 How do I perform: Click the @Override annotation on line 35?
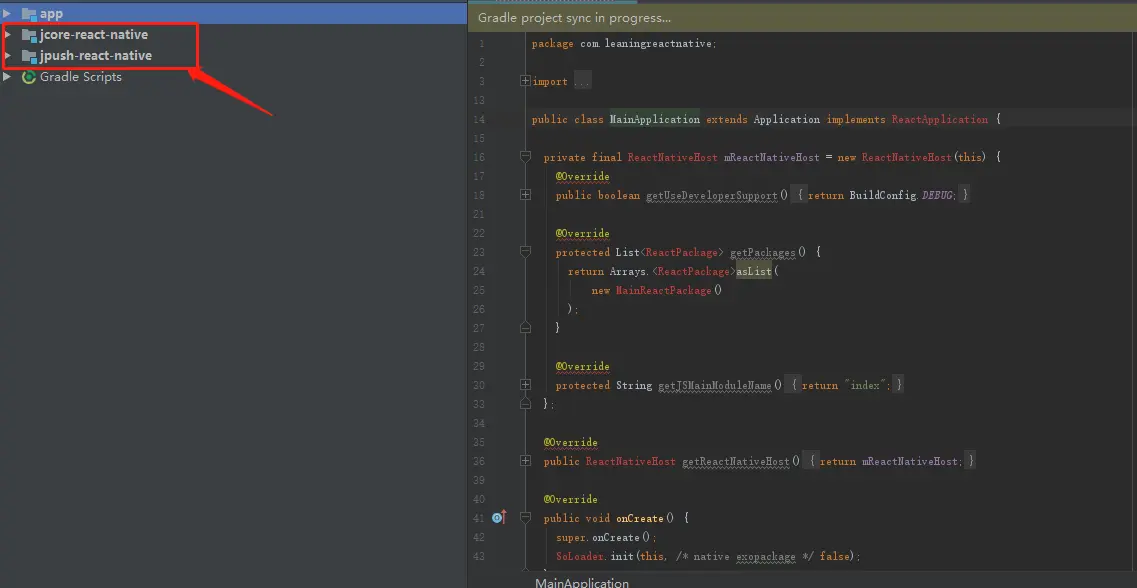click(x=570, y=442)
